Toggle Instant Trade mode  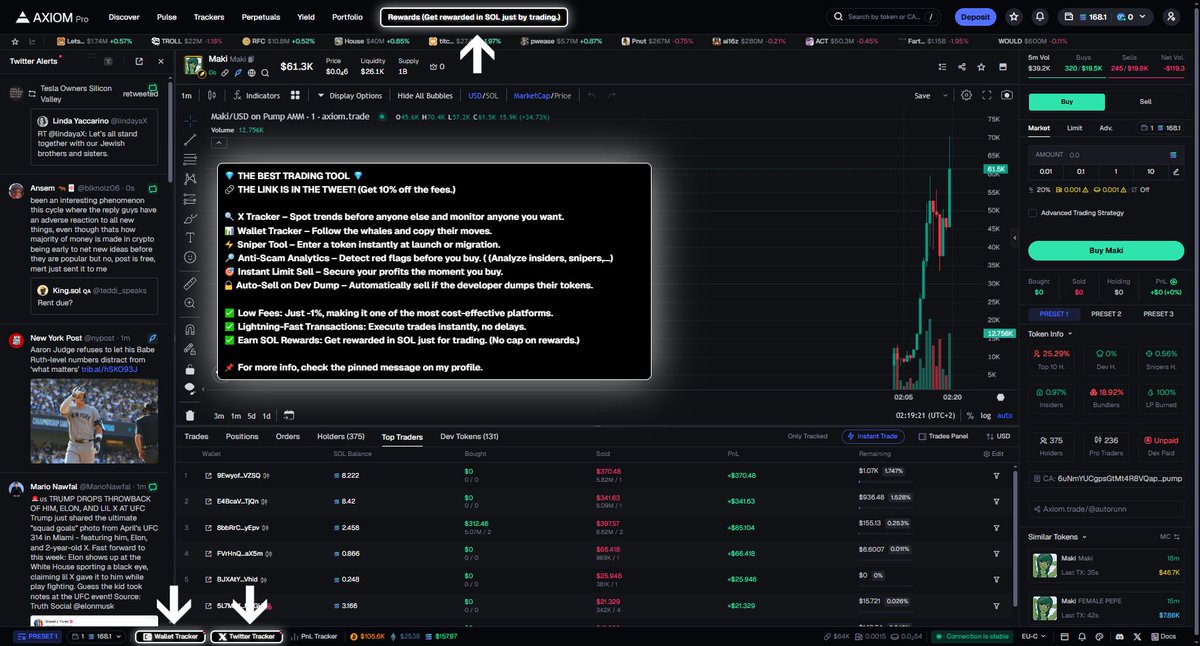point(872,437)
